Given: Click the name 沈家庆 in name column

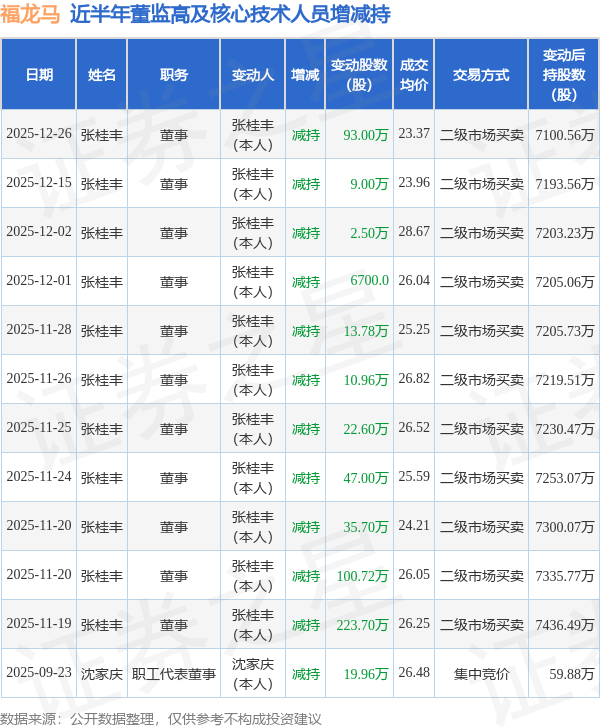Looking at the screenshot, I should (102, 674).
